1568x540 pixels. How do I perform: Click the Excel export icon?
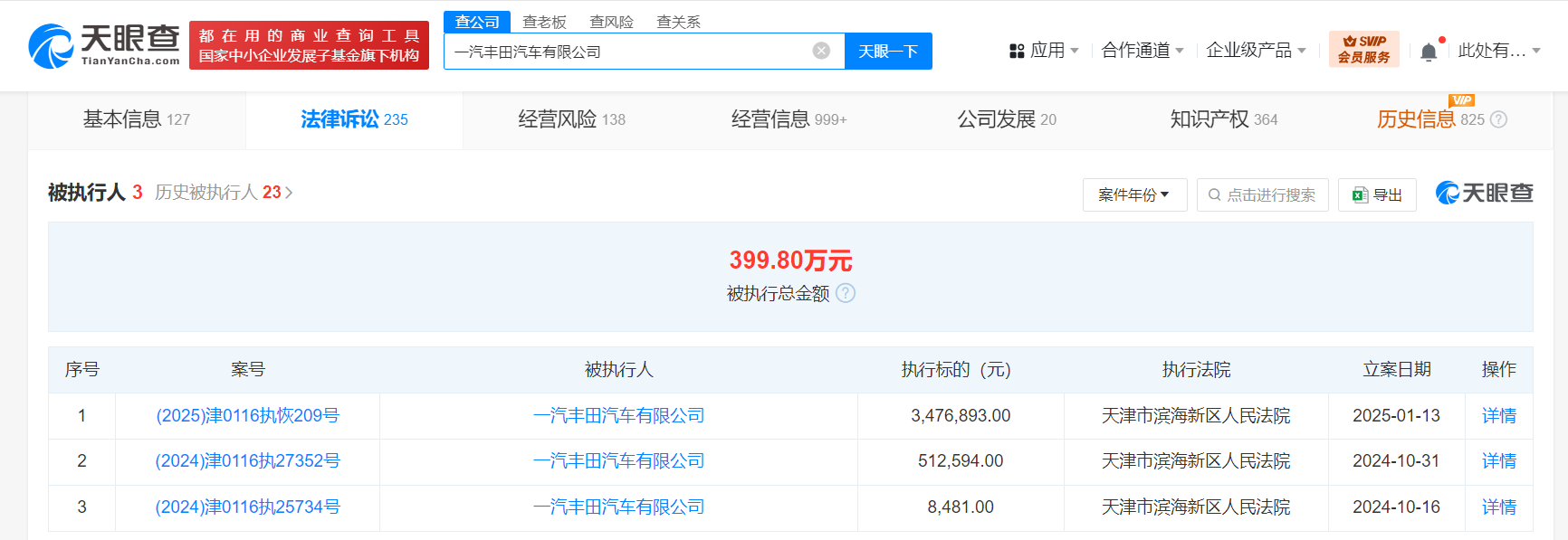click(x=1360, y=195)
